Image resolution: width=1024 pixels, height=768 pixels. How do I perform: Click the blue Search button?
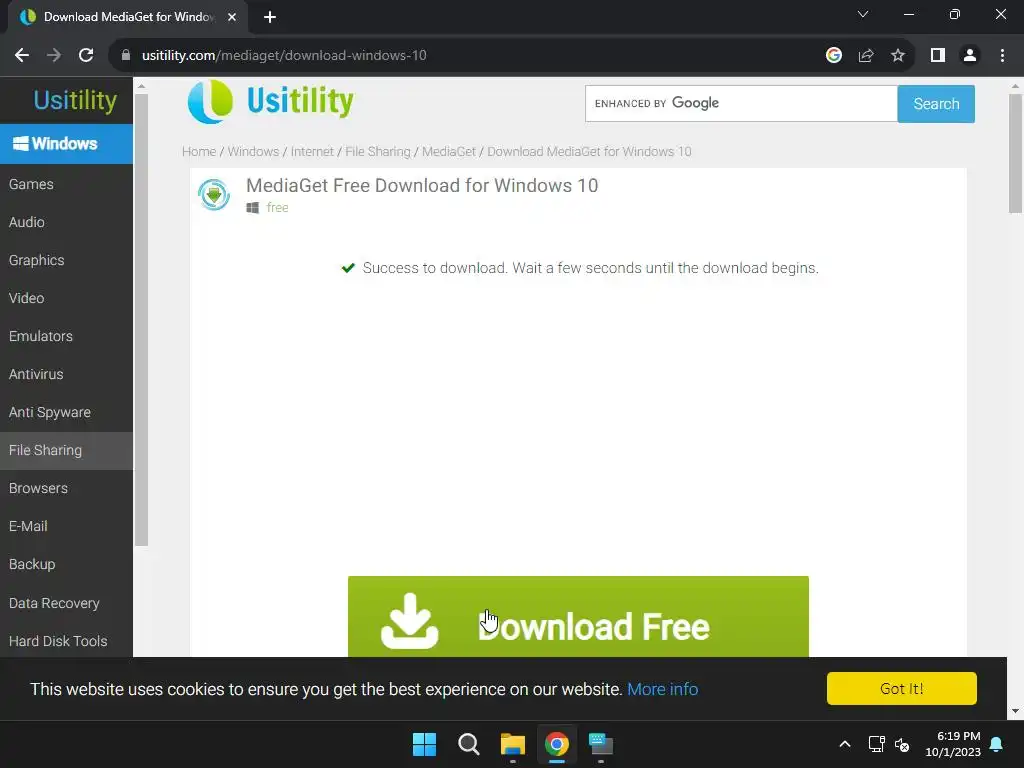[x=936, y=104]
